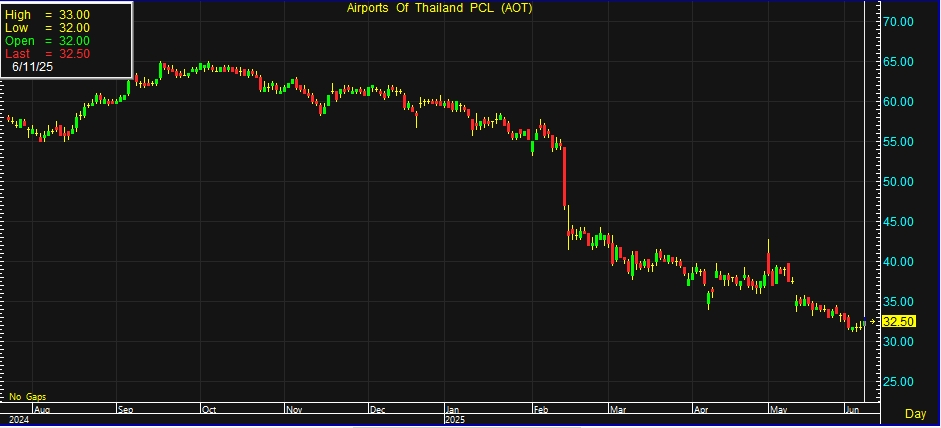Click the No Gaps label

tap(28, 397)
